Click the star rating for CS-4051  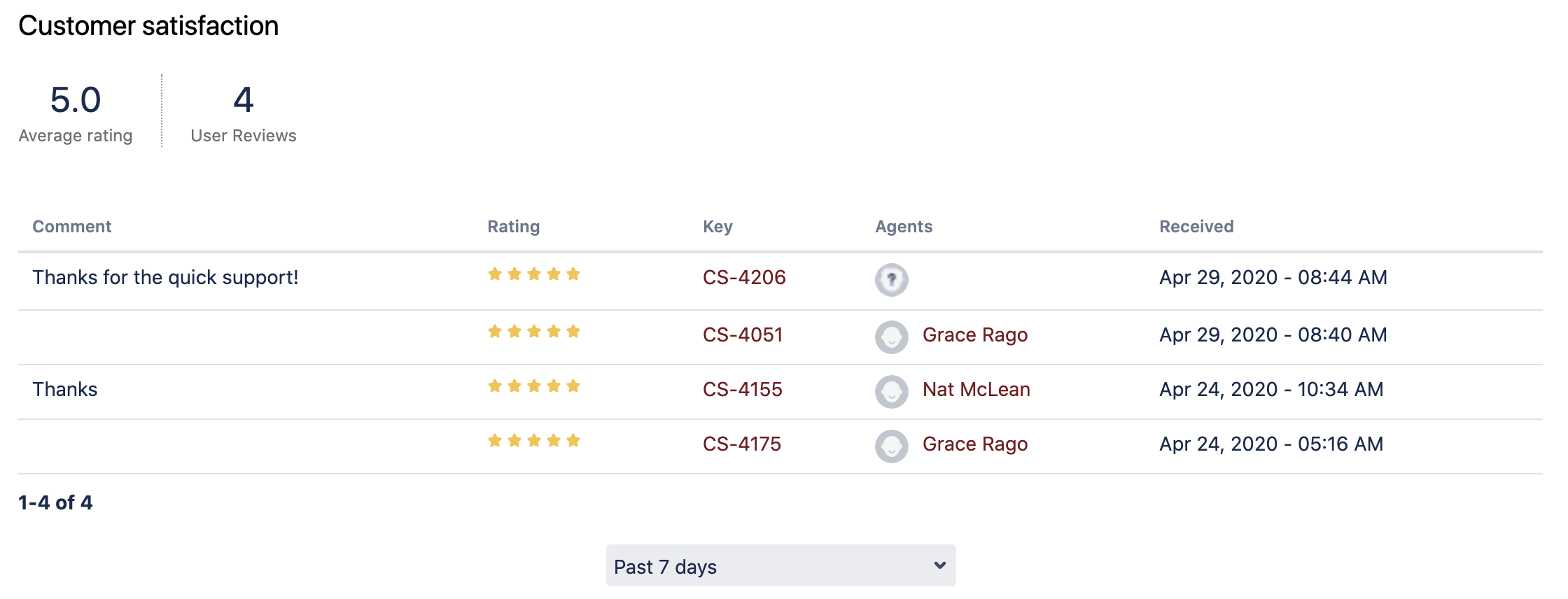point(534,332)
